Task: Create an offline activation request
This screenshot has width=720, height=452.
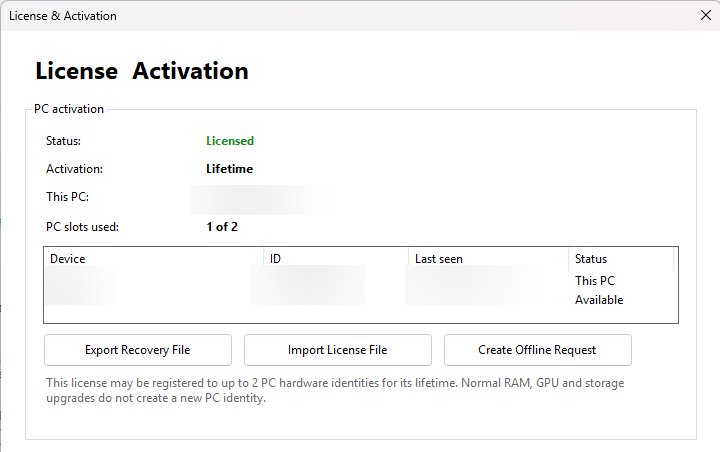Action: pos(537,350)
